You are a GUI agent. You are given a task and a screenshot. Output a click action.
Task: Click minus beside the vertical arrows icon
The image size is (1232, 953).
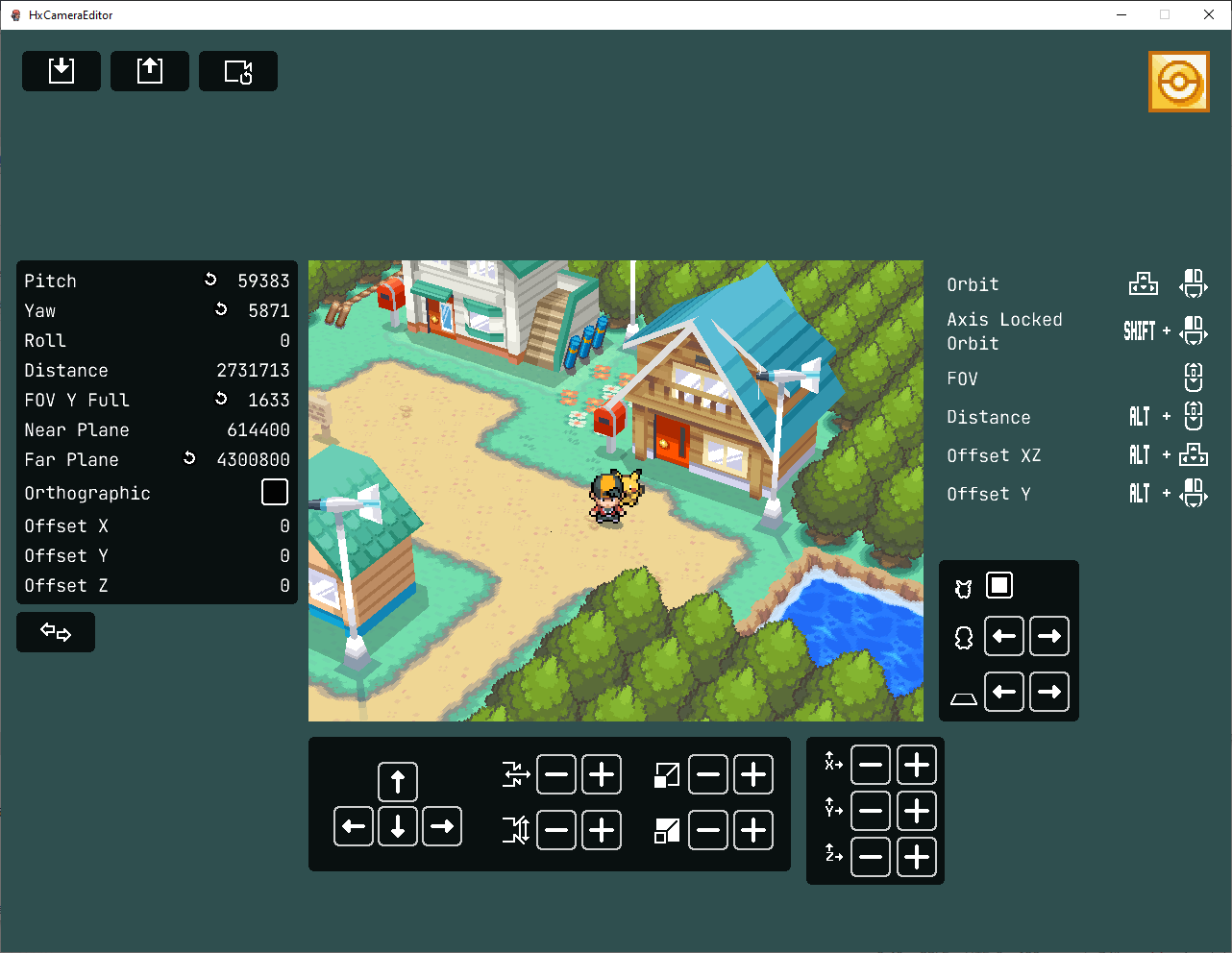coord(556,830)
